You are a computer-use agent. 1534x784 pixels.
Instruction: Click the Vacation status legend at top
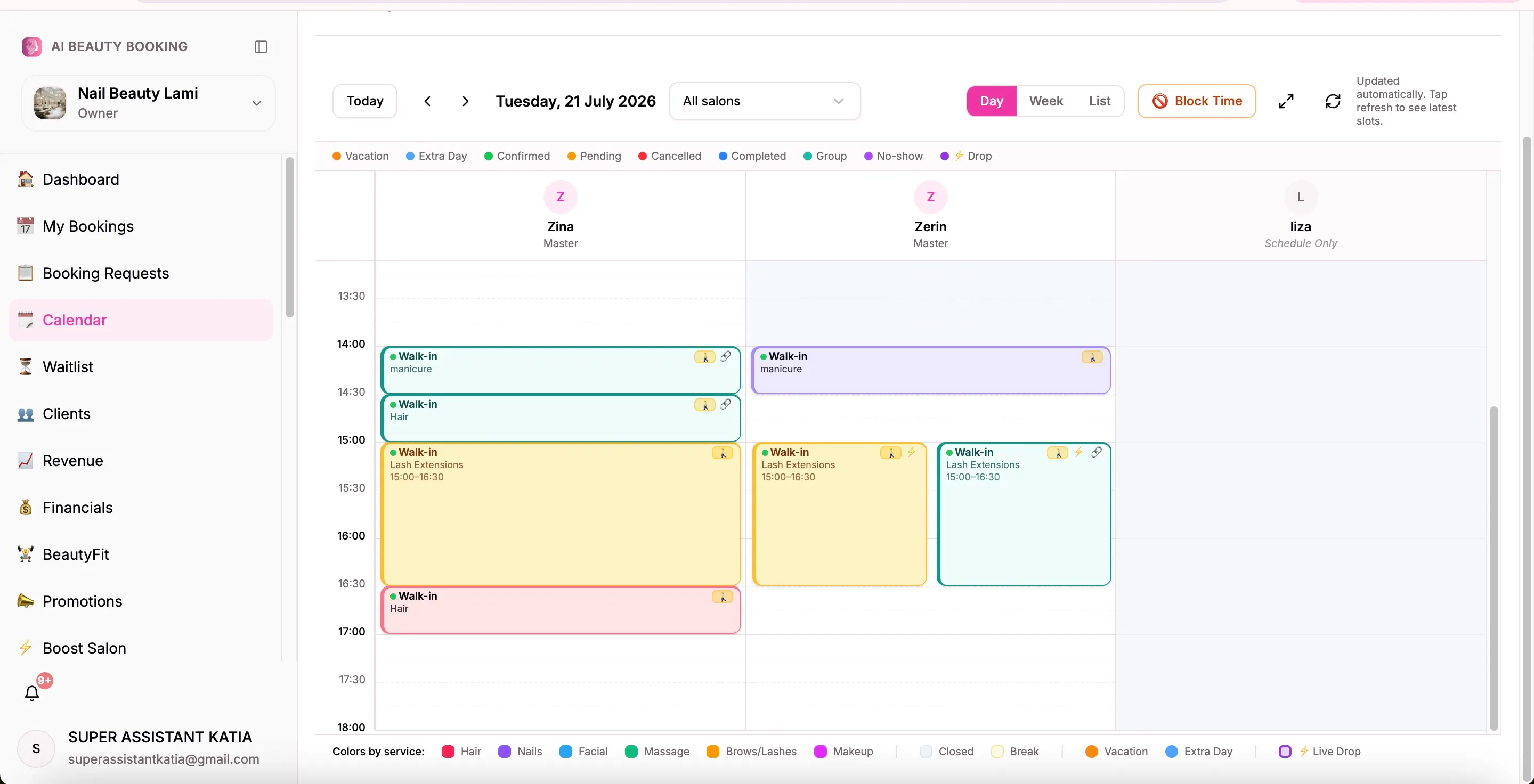click(x=360, y=156)
